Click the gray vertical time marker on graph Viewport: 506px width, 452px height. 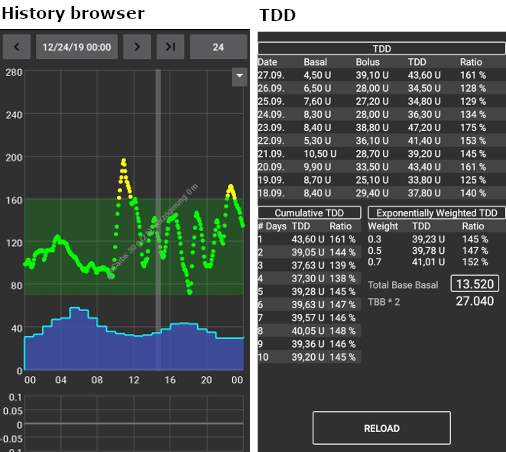point(158,220)
